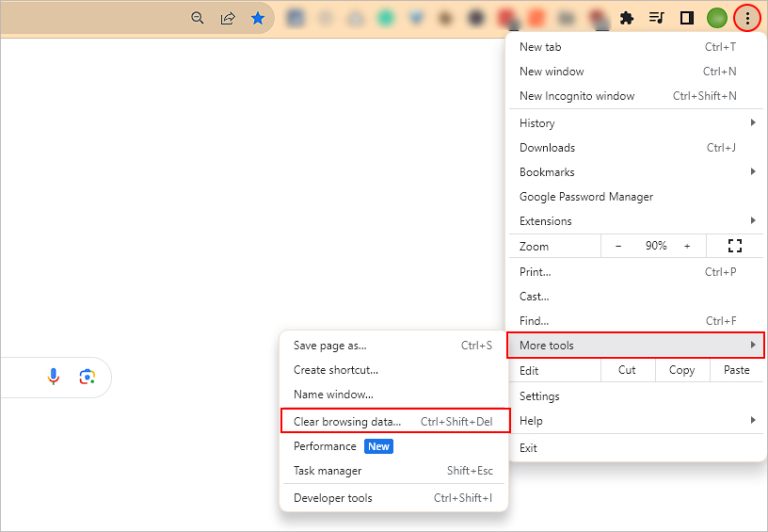Open Google Password Manager
The image size is (768, 532).
tap(635, 196)
